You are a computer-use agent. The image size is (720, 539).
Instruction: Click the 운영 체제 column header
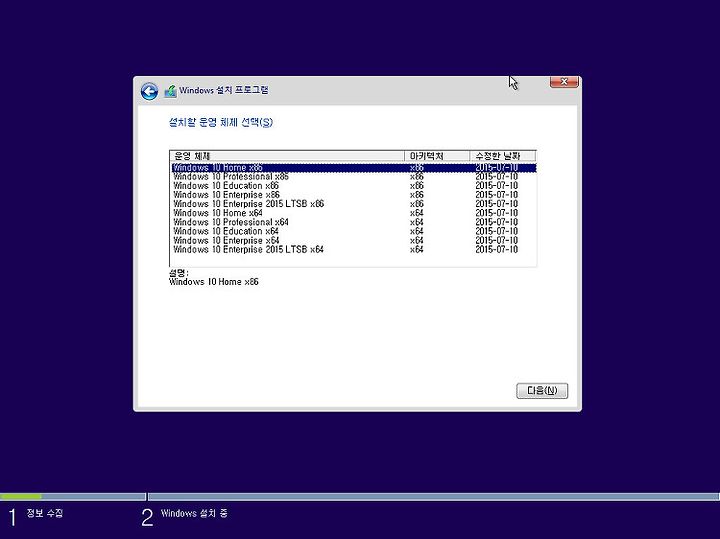pos(287,156)
